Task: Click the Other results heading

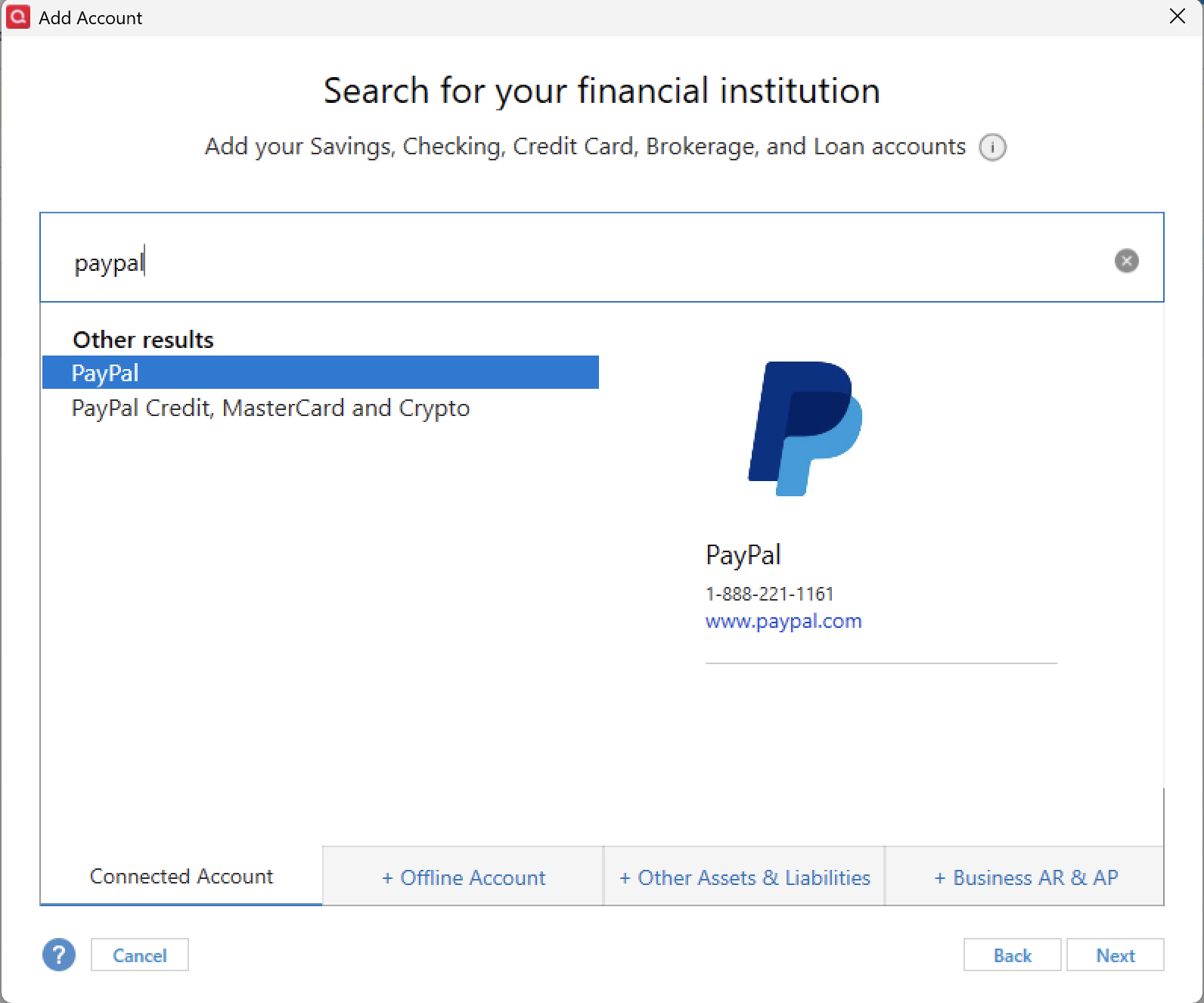Action: point(143,340)
